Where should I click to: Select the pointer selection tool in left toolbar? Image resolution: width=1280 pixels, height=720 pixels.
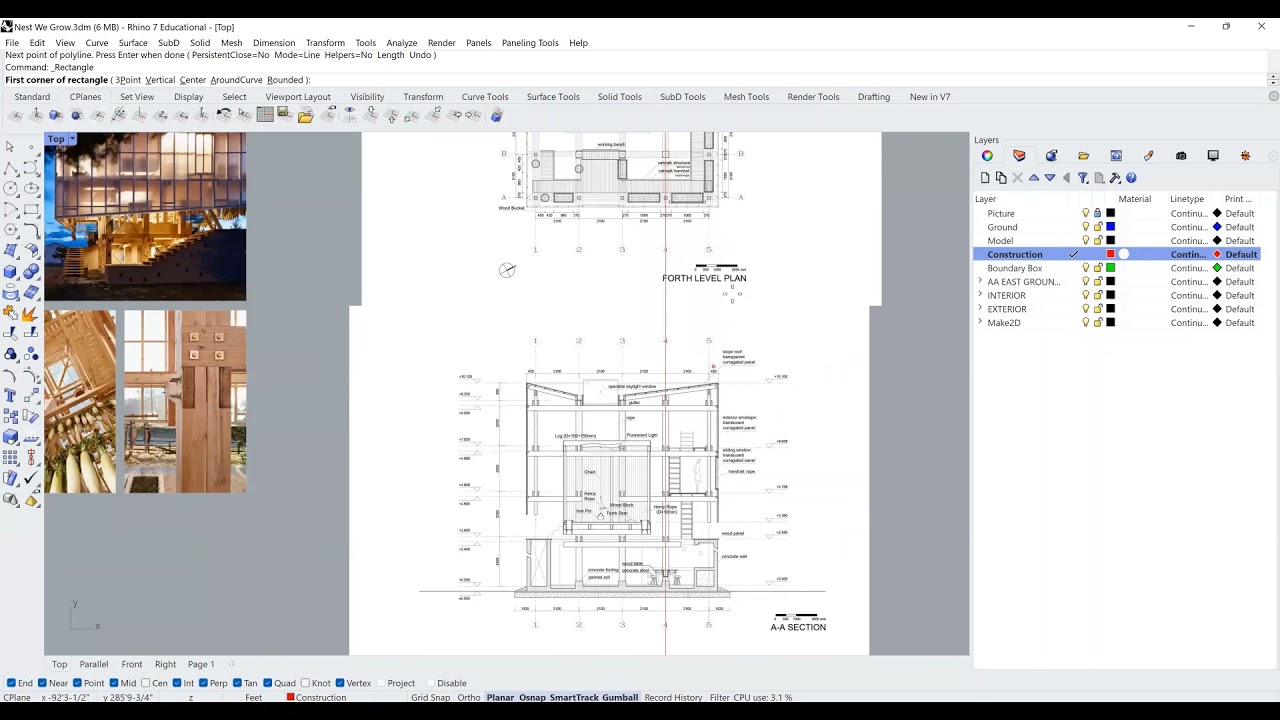[11, 147]
